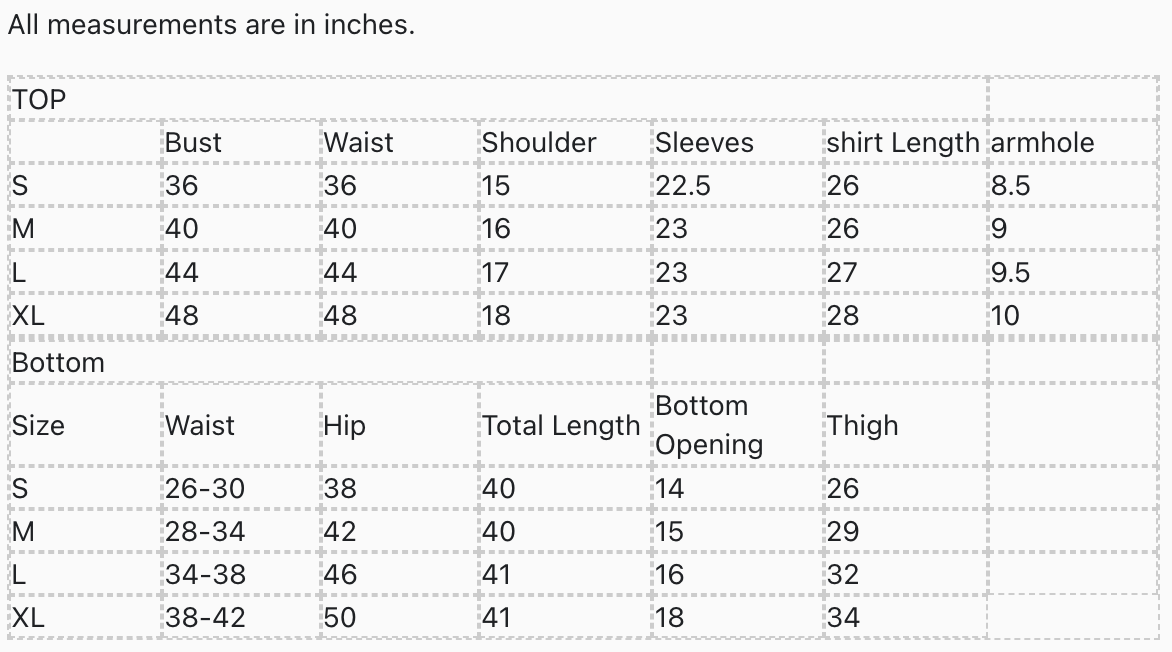1172x652 pixels.
Task: Select the armhole column header
Action: [1042, 142]
